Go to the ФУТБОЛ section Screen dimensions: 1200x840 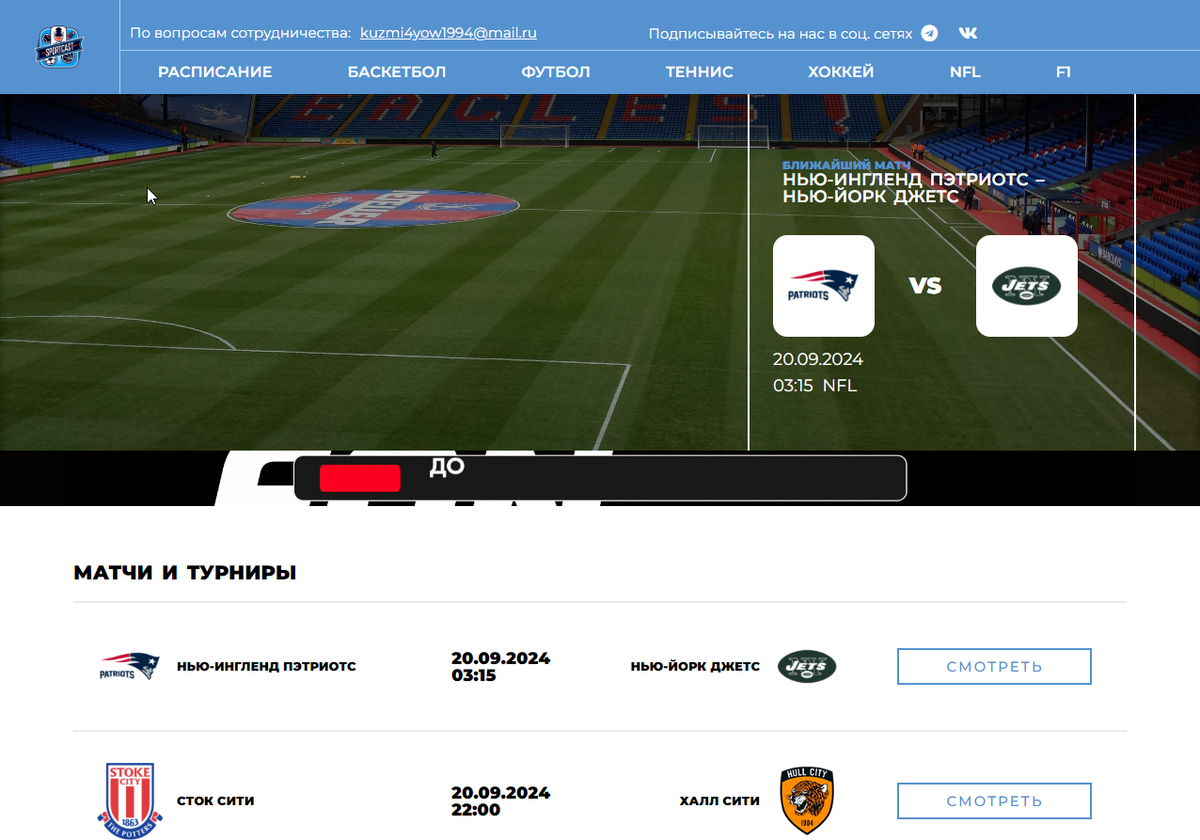(556, 72)
